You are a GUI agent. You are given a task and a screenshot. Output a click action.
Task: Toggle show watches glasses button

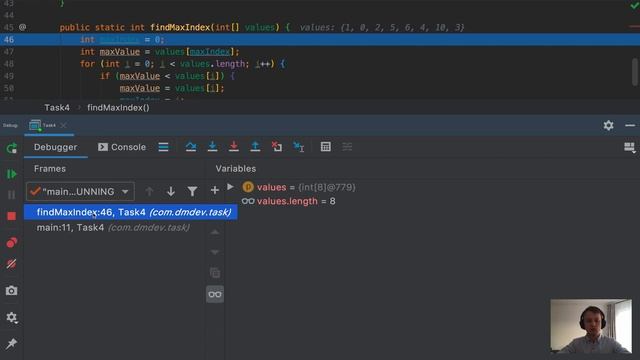[x=215, y=294]
